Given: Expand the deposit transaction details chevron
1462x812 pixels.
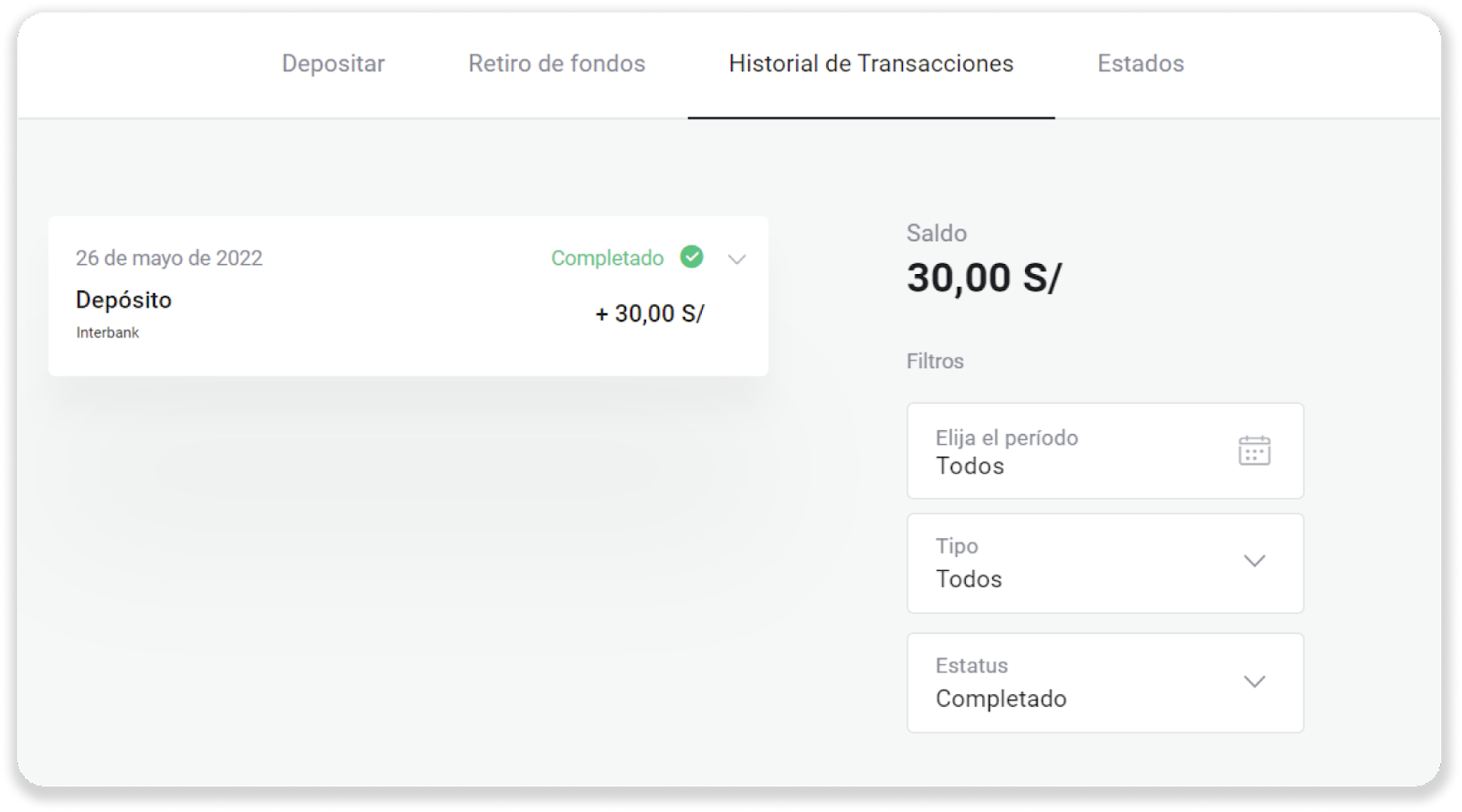Looking at the screenshot, I should 736,259.
